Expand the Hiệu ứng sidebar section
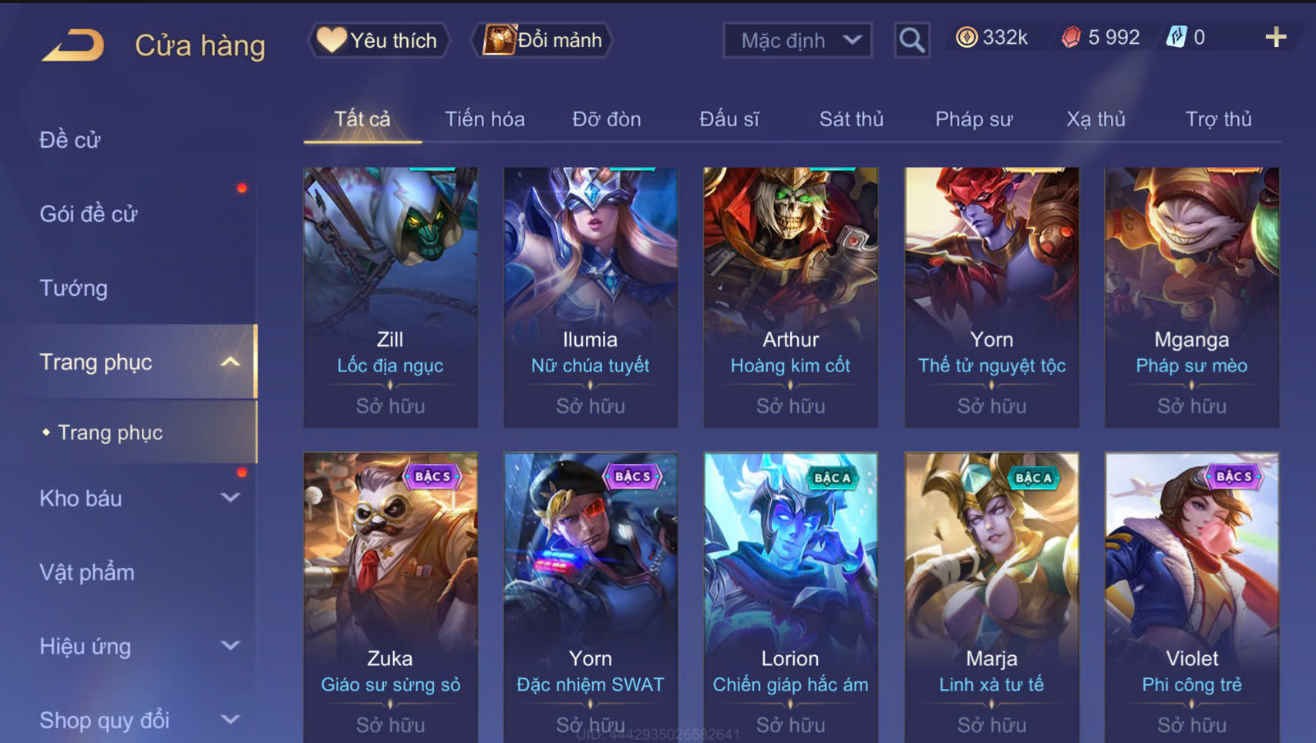Screen dimensions: 1316x743 click(230, 646)
